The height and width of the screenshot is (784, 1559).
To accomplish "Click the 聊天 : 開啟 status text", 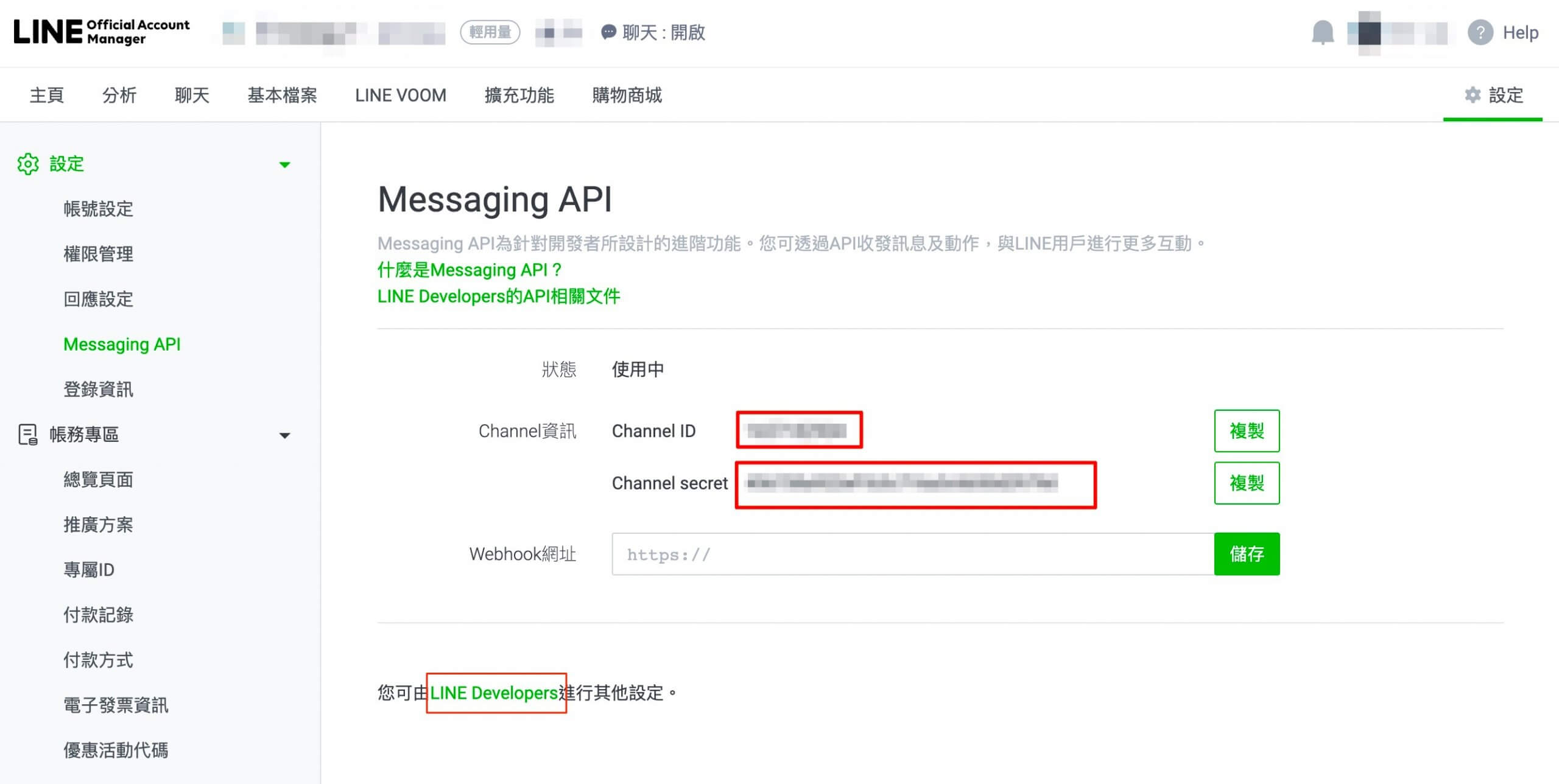I will (x=664, y=32).
